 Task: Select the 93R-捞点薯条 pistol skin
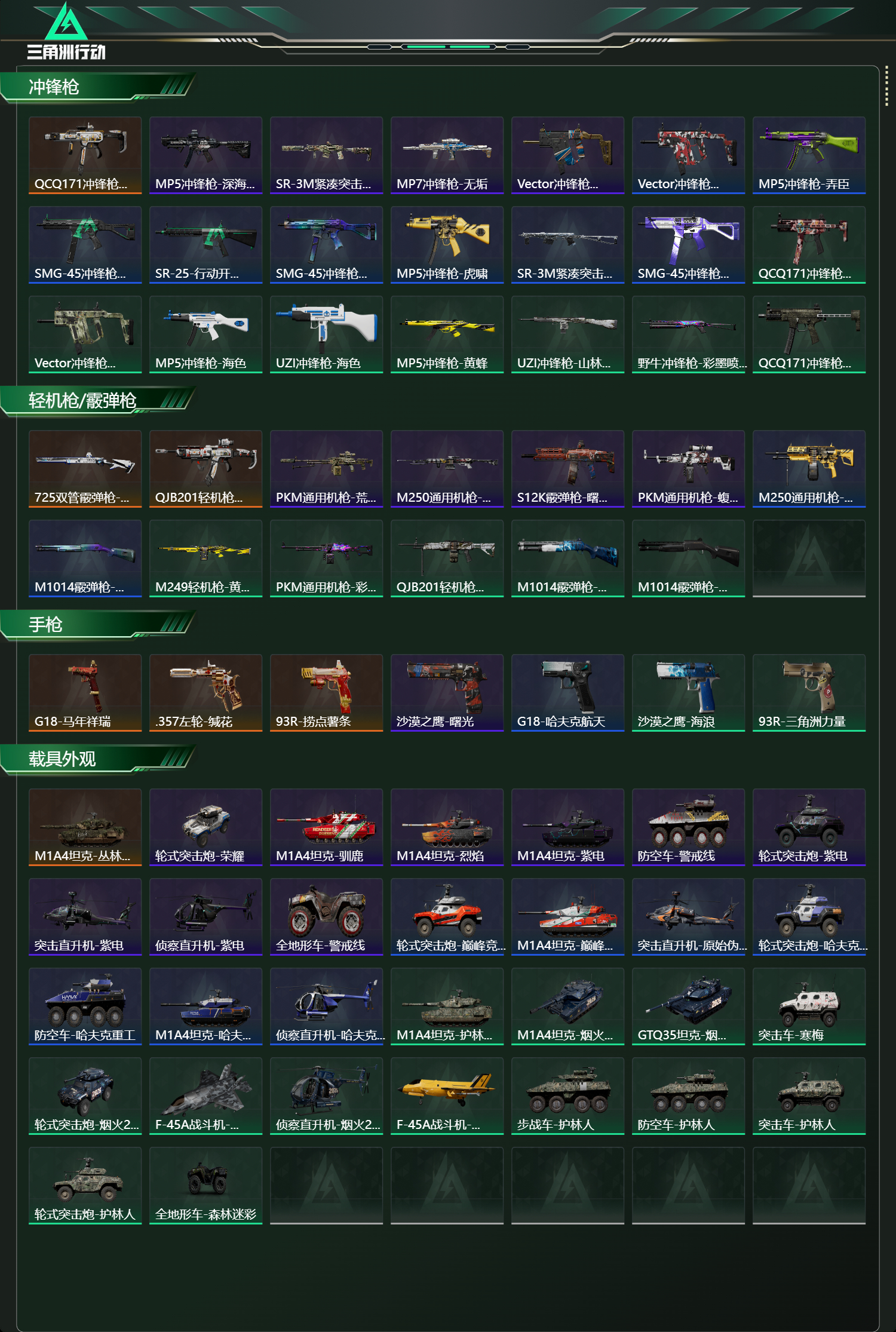pos(326,693)
